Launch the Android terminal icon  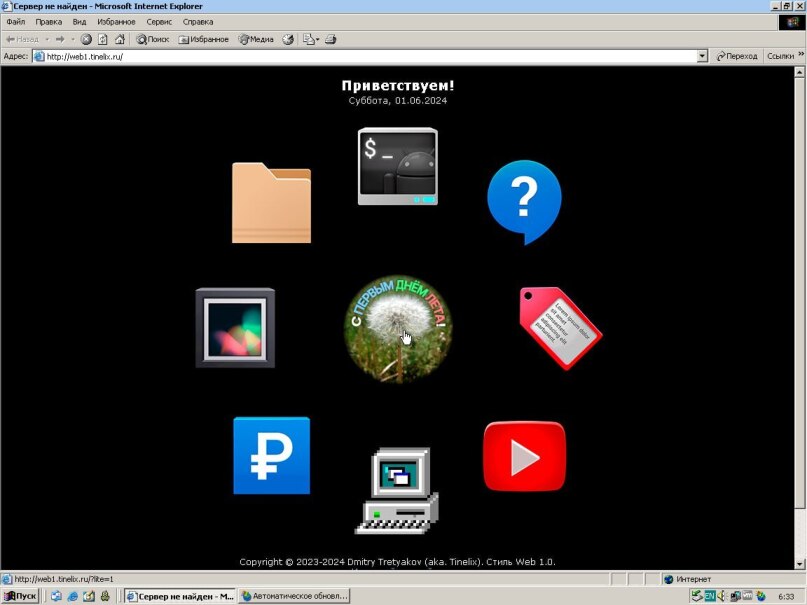point(397,167)
